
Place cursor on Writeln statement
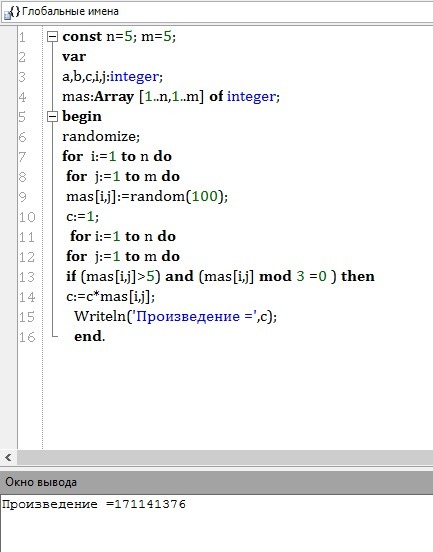pos(175,316)
